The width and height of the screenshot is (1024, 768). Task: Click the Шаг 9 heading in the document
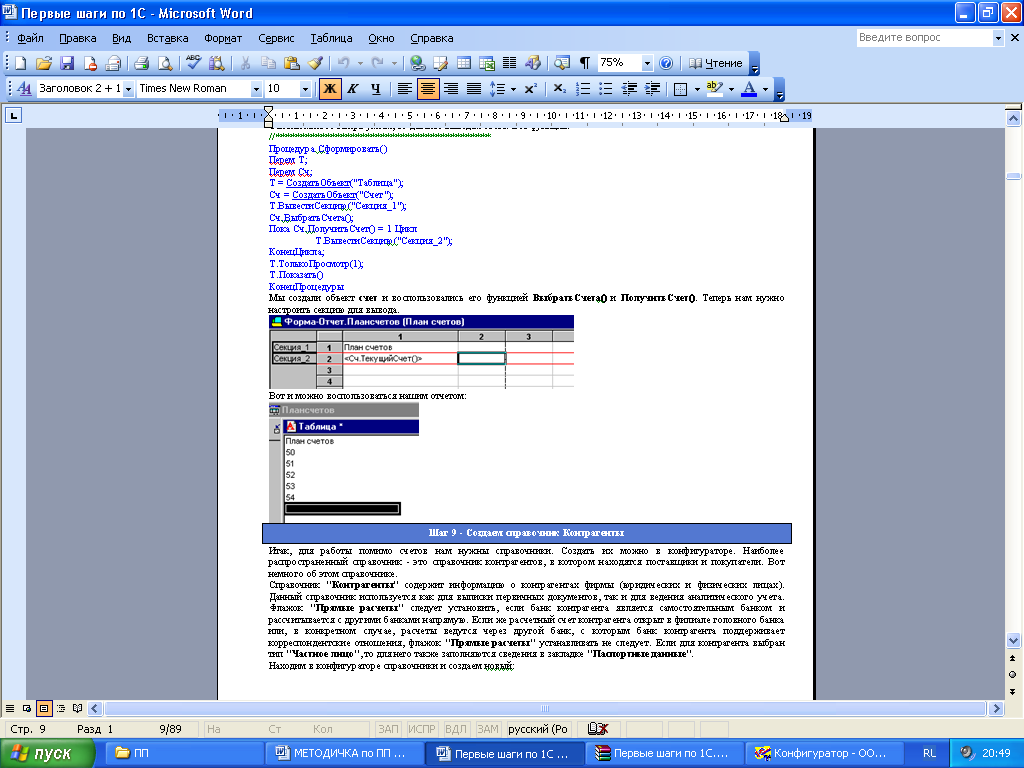point(526,533)
